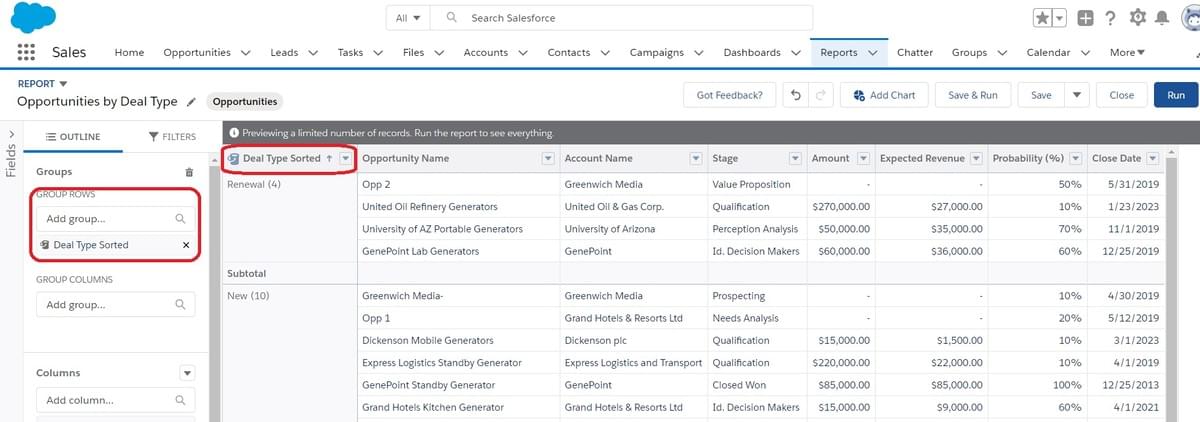The height and width of the screenshot is (422, 1200).
Task: Open the Contacts tab
Action: (568, 53)
